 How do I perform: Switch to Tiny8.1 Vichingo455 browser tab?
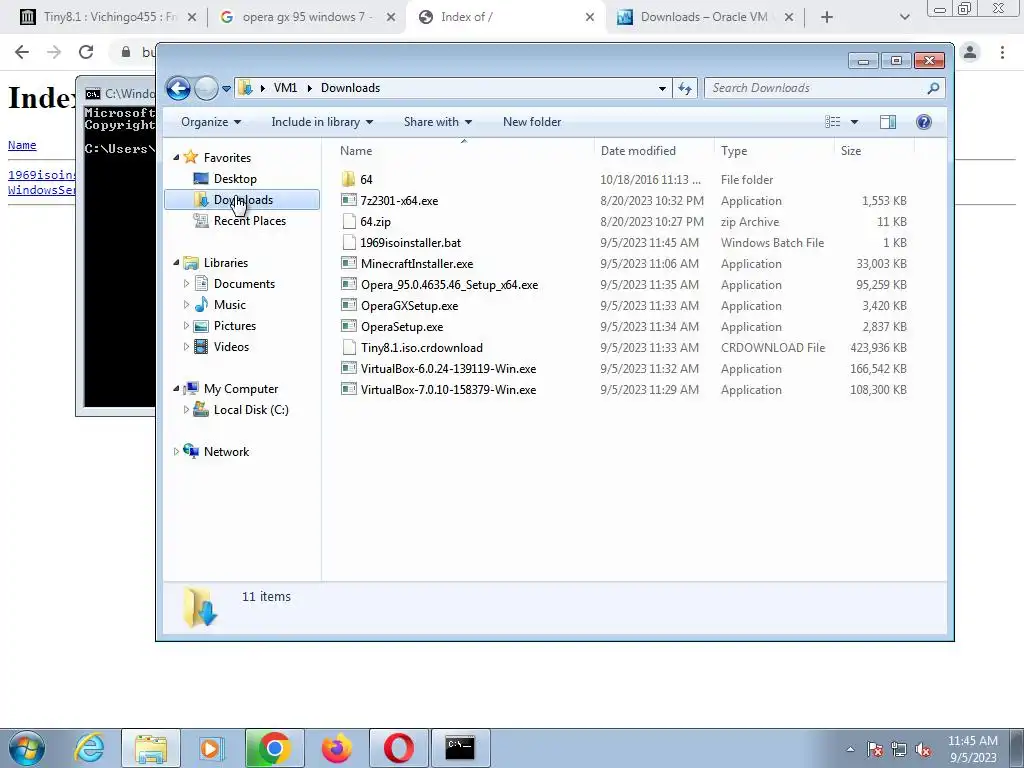tap(108, 17)
